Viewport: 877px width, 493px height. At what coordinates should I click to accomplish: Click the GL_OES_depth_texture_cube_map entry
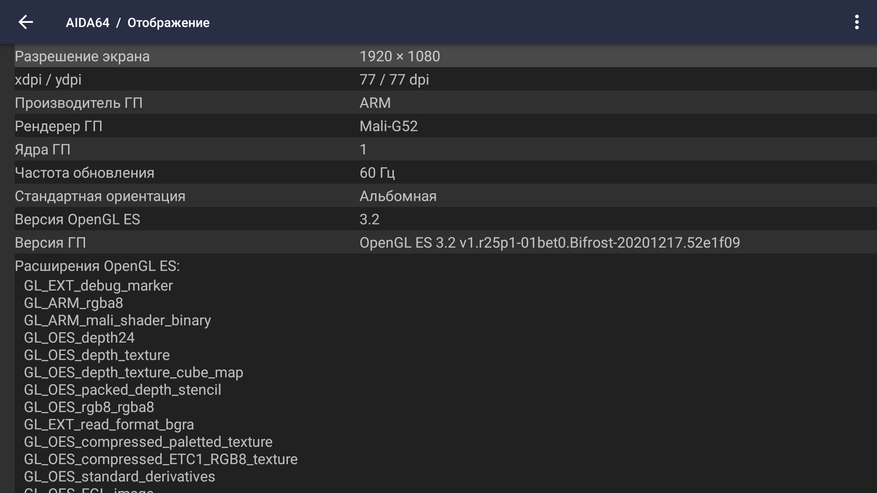(x=133, y=372)
